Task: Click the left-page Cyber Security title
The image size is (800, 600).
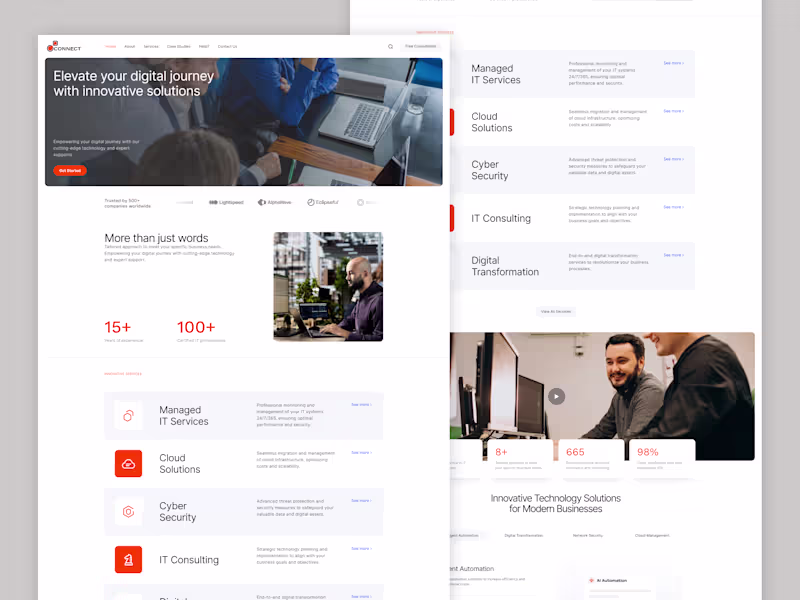Action: tap(178, 512)
